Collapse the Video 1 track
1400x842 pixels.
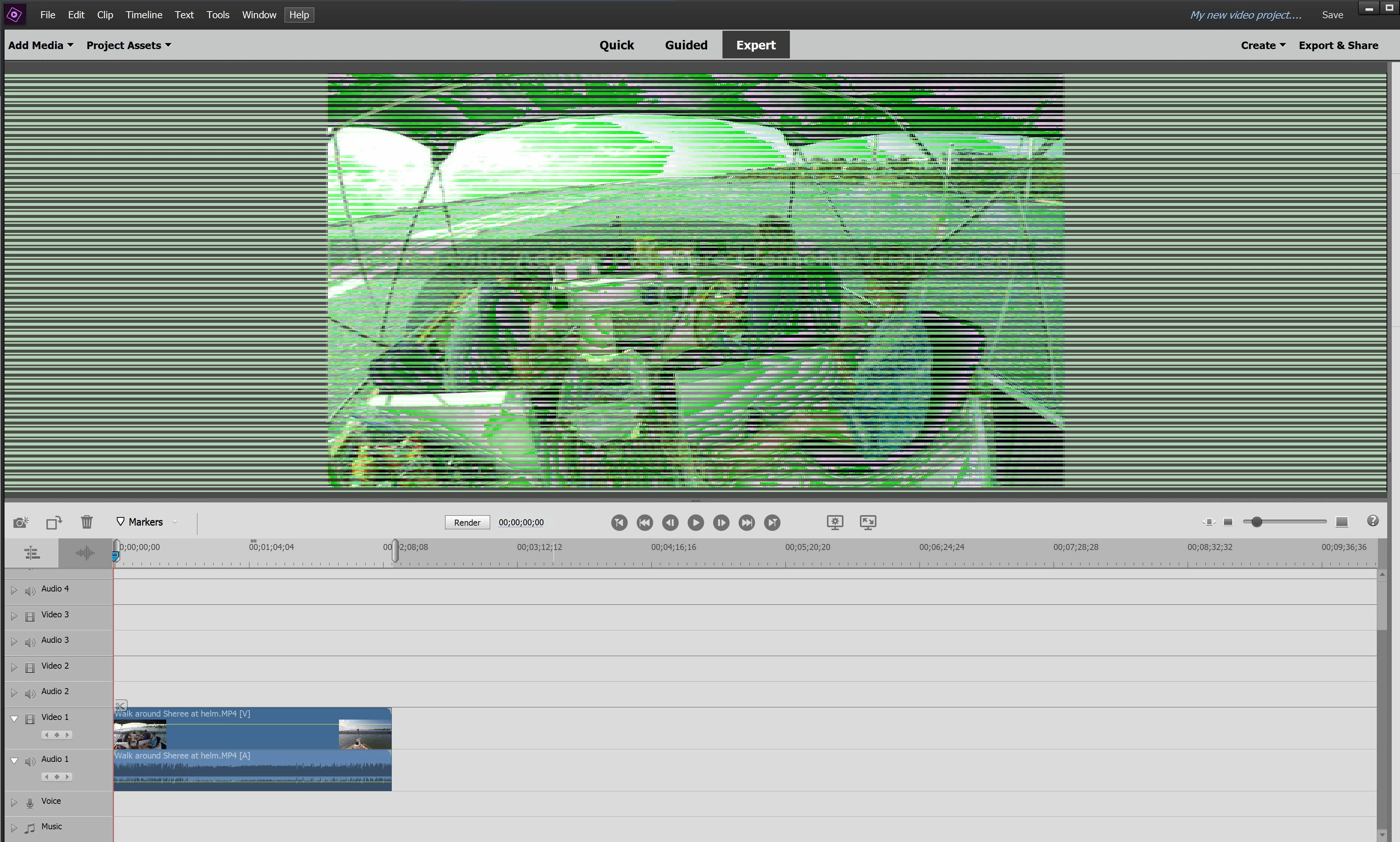(14, 718)
